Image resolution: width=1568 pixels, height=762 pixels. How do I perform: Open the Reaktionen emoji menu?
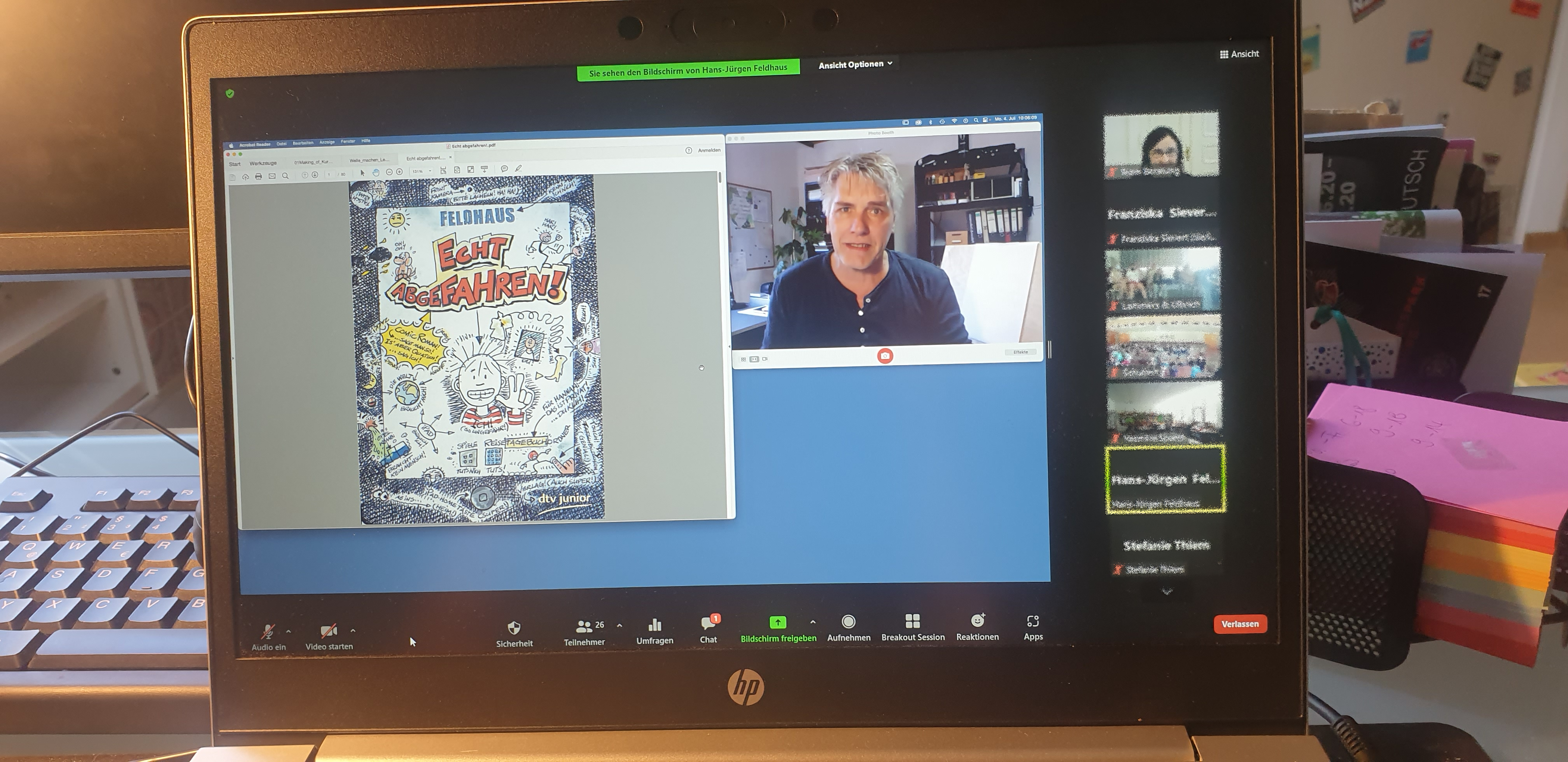[x=977, y=621]
